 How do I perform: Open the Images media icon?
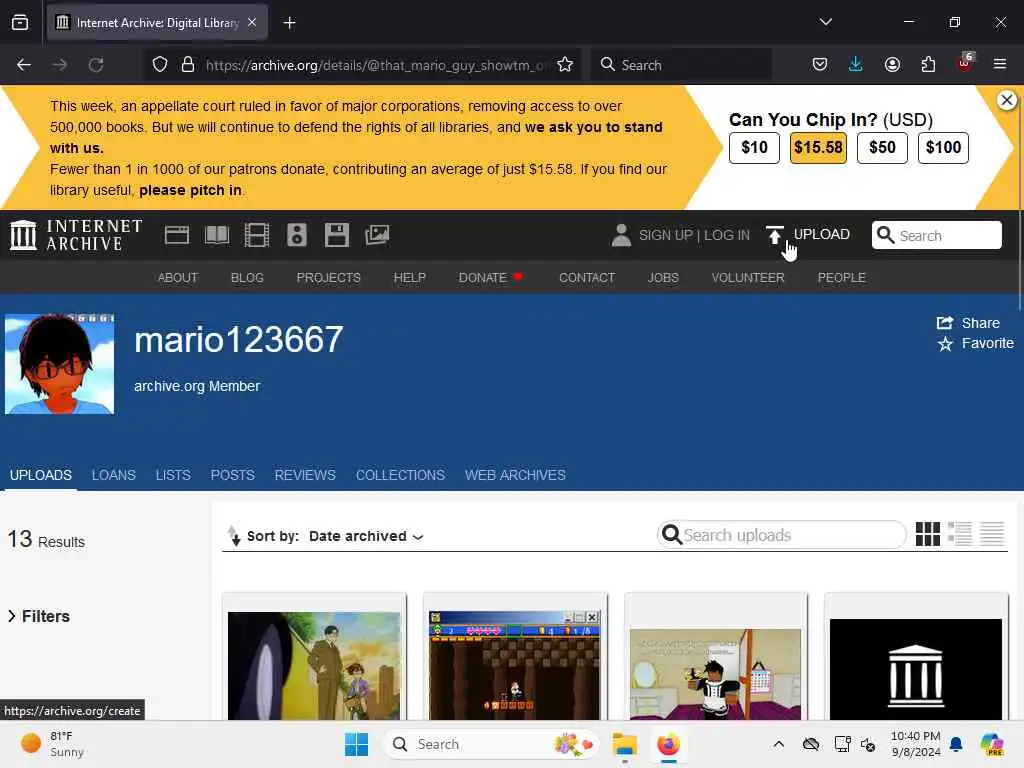[377, 235]
